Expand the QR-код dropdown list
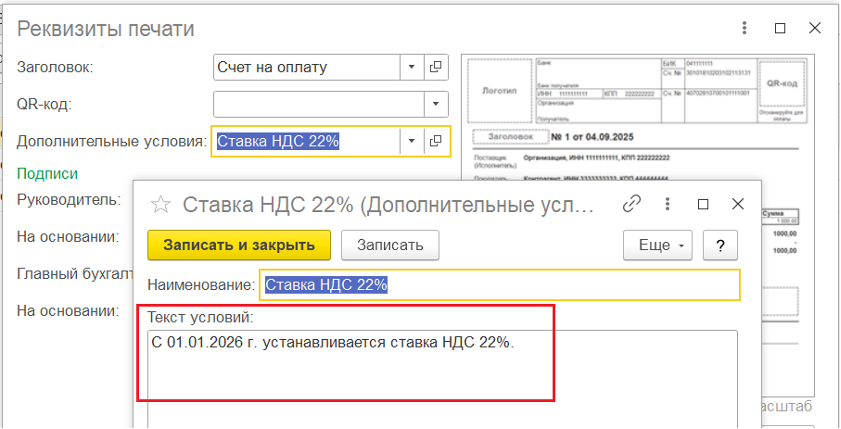841x429 pixels. 436,104
